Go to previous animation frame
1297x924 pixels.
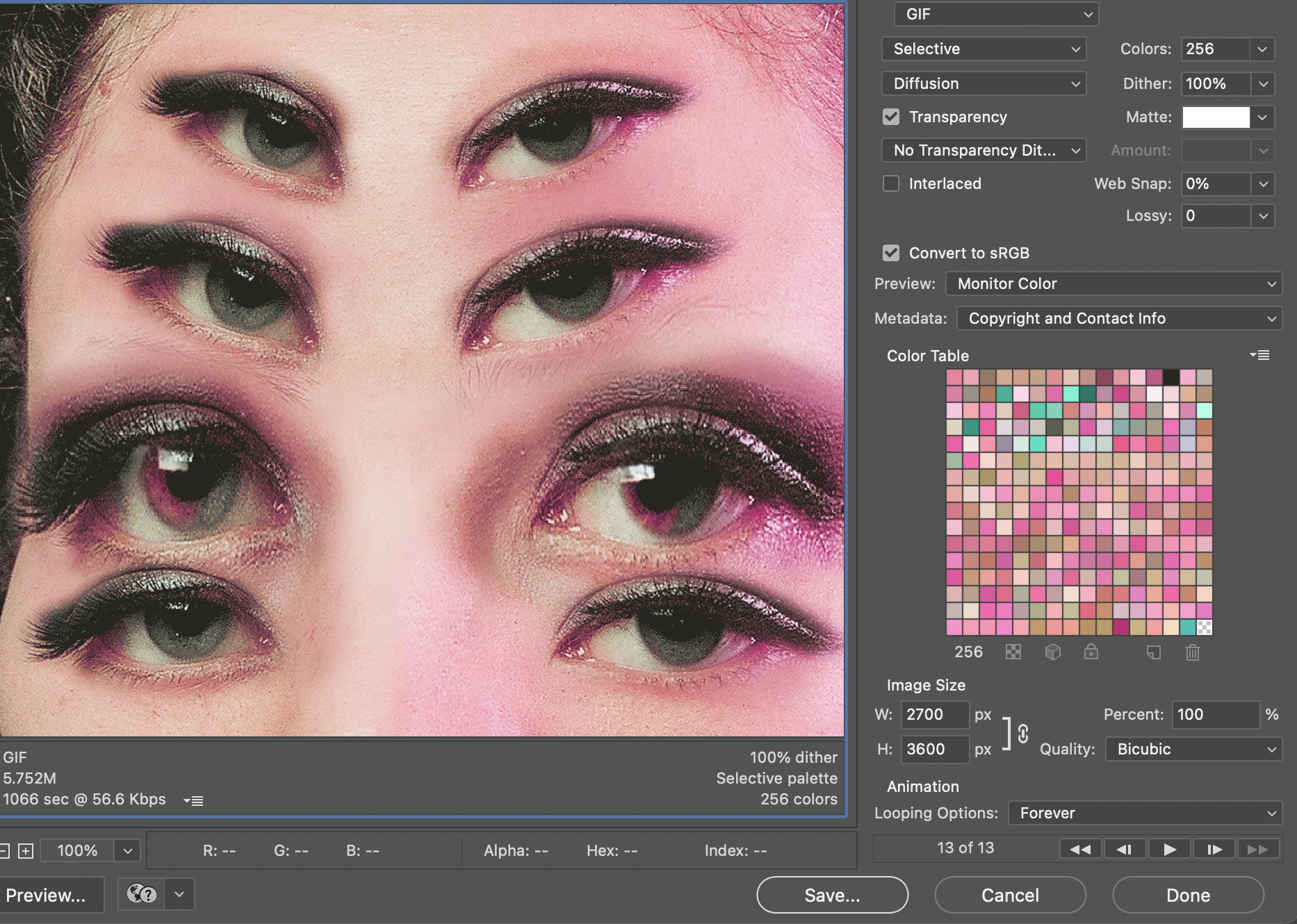(1125, 848)
